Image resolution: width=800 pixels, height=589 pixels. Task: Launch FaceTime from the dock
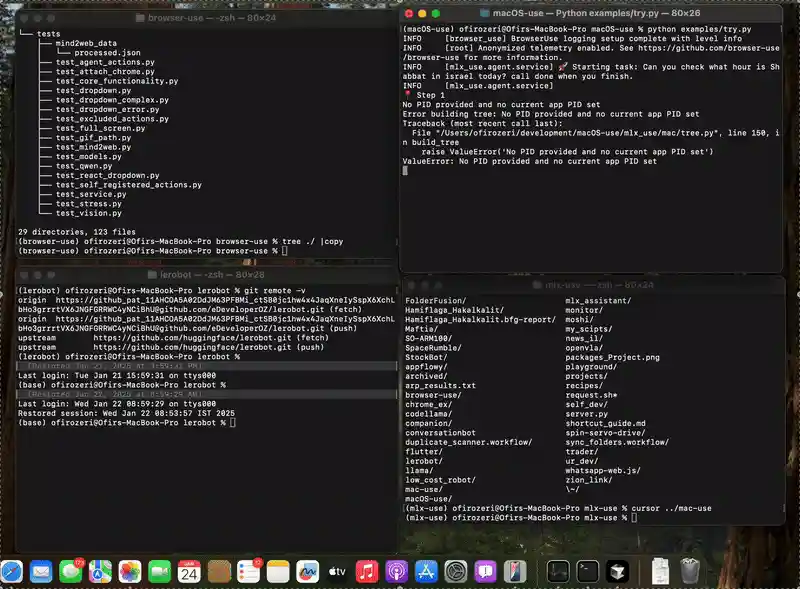tap(159, 571)
